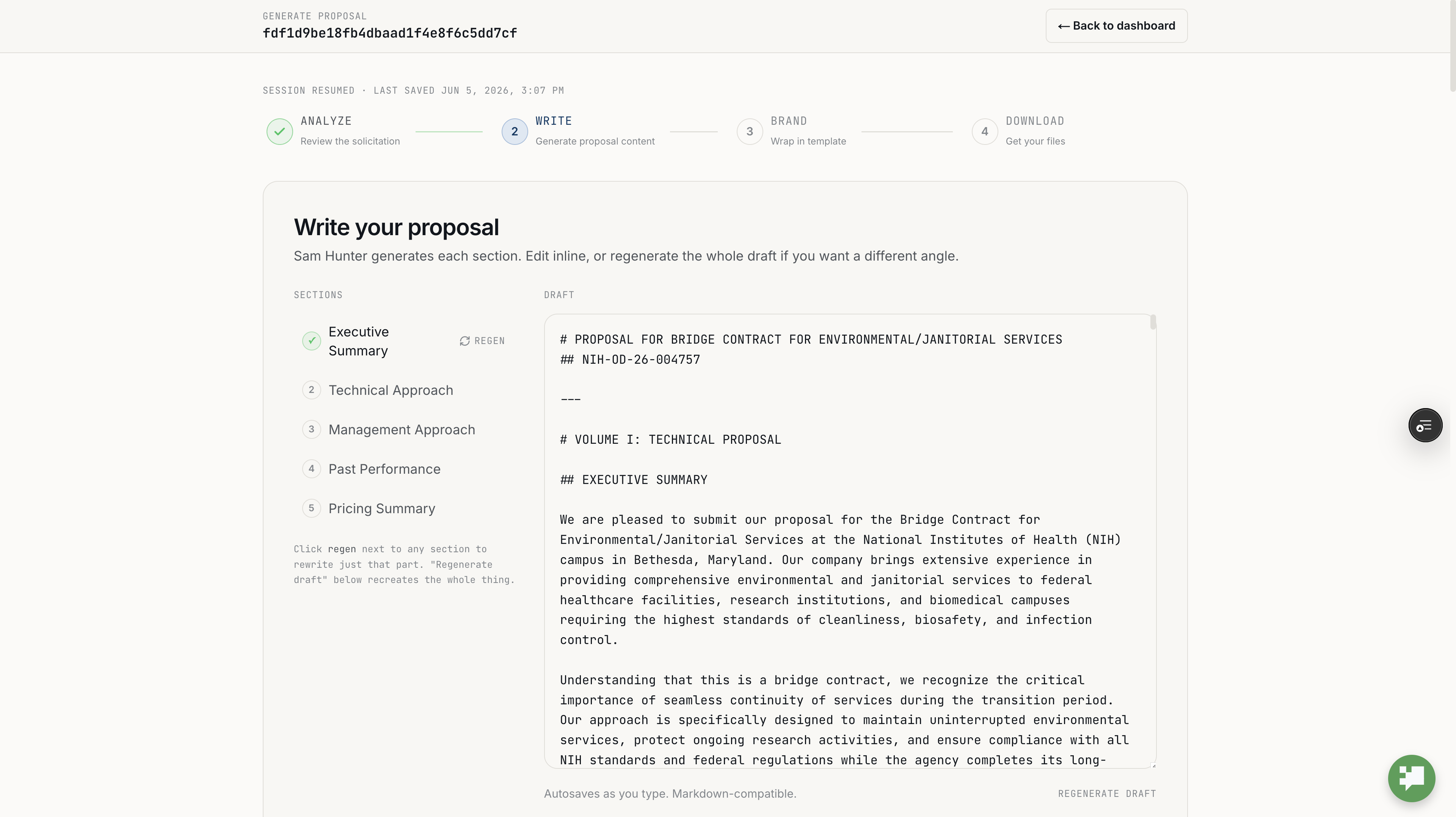Click the Executive Summary completed check icon
The width and height of the screenshot is (1456, 817).
pos(311,341)
